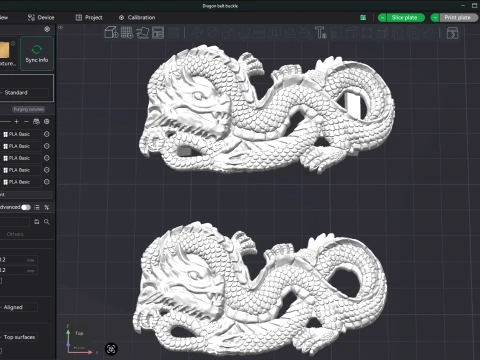Click the upper mm value field
This screenshot has height=360, width=480.
point(18,260)
